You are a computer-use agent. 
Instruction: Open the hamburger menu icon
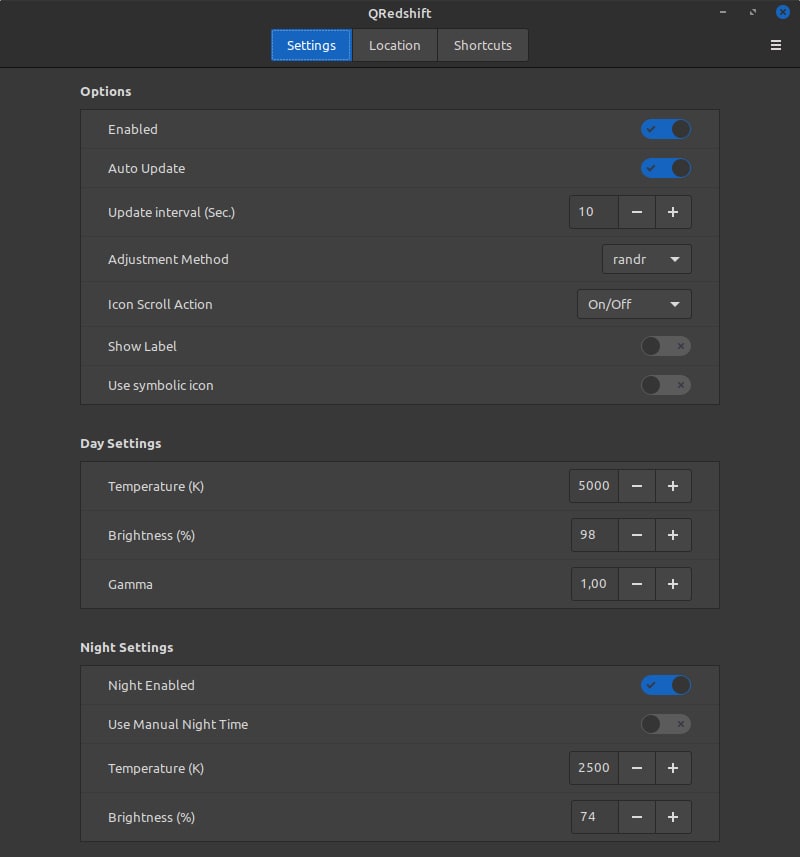(x=775, y=45)
